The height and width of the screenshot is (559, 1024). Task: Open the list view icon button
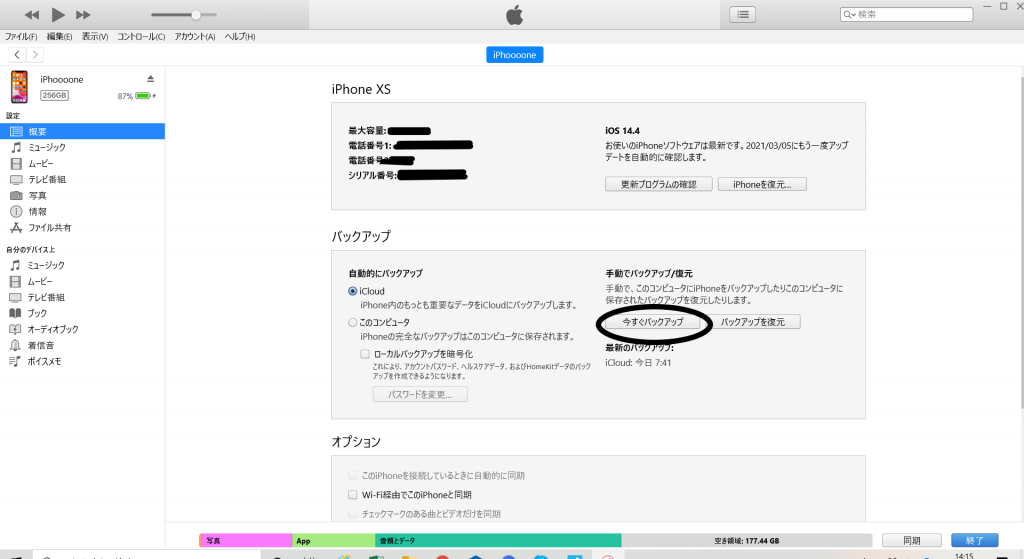(x=743, y=14)
